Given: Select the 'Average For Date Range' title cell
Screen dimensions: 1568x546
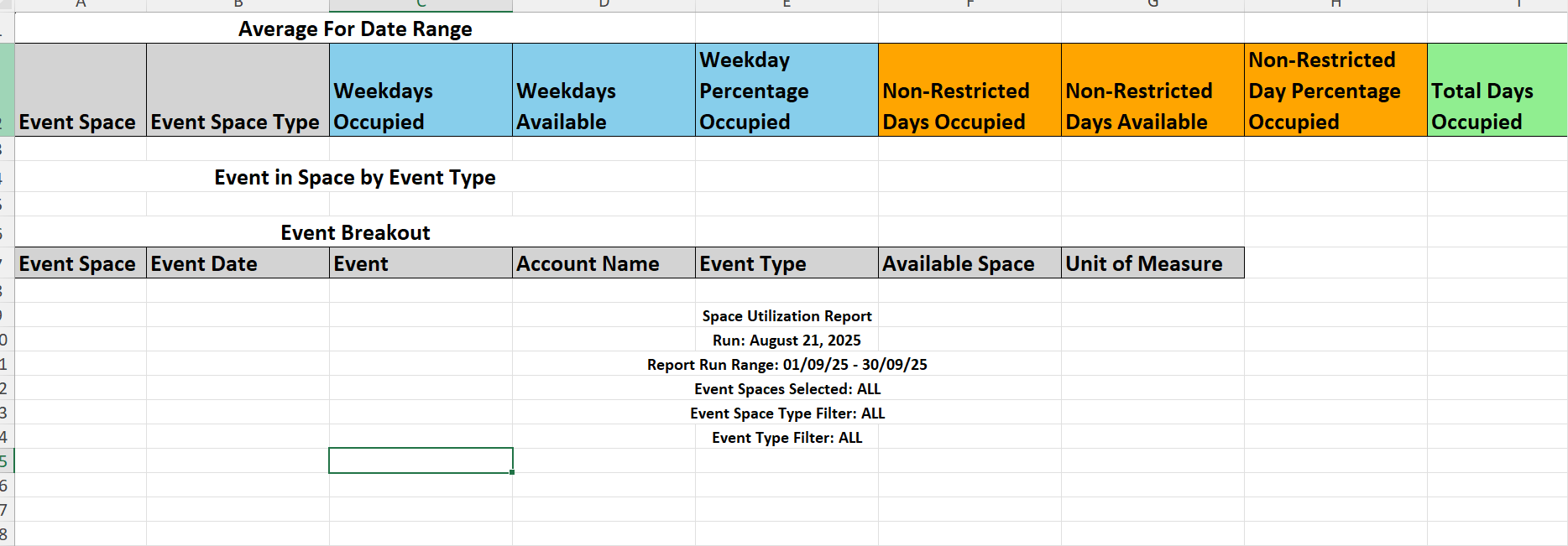Looking at the screenshot, I should point(355,29).
